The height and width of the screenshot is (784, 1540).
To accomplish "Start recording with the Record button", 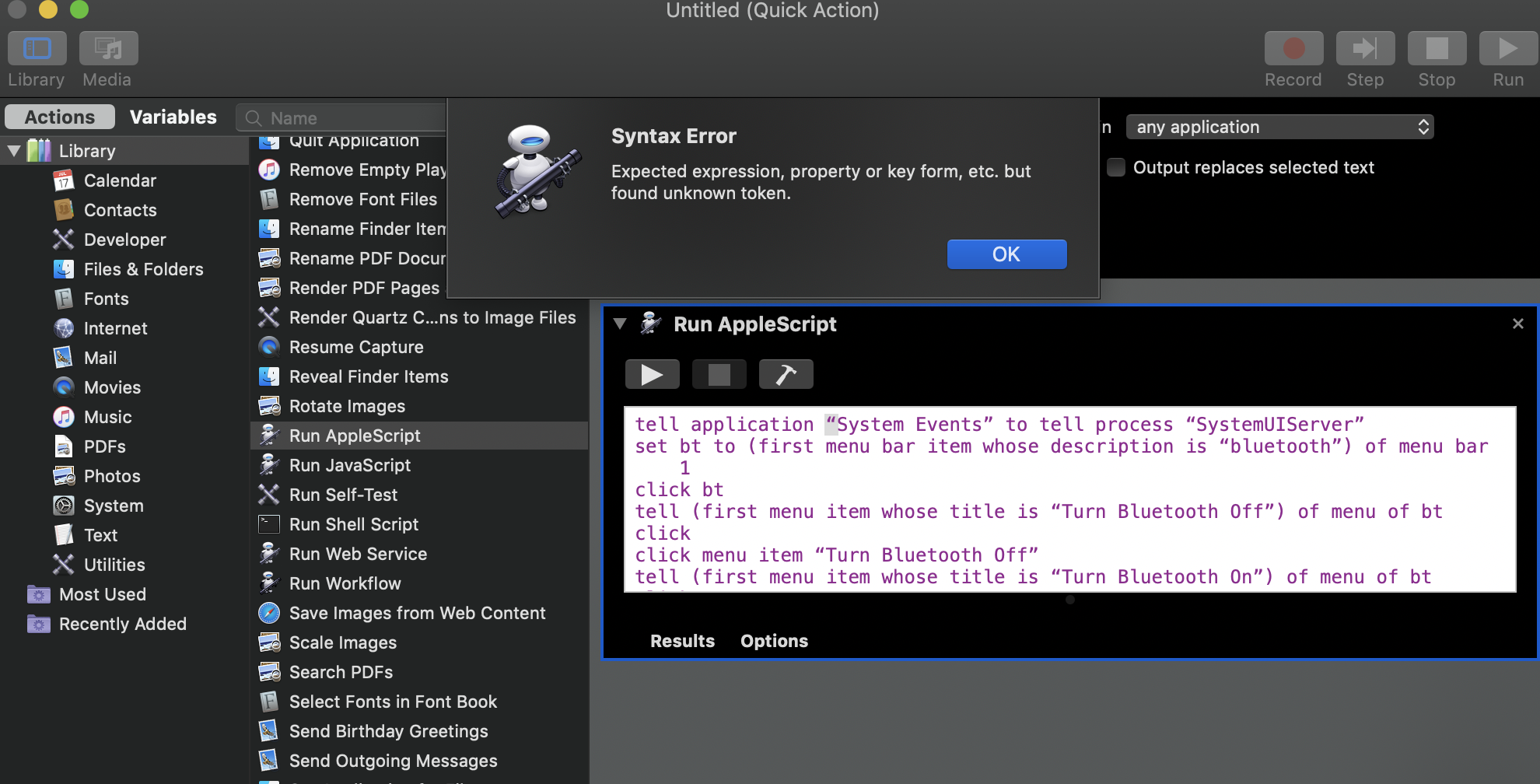I will pyautogui.click(x=1293, y=48).
